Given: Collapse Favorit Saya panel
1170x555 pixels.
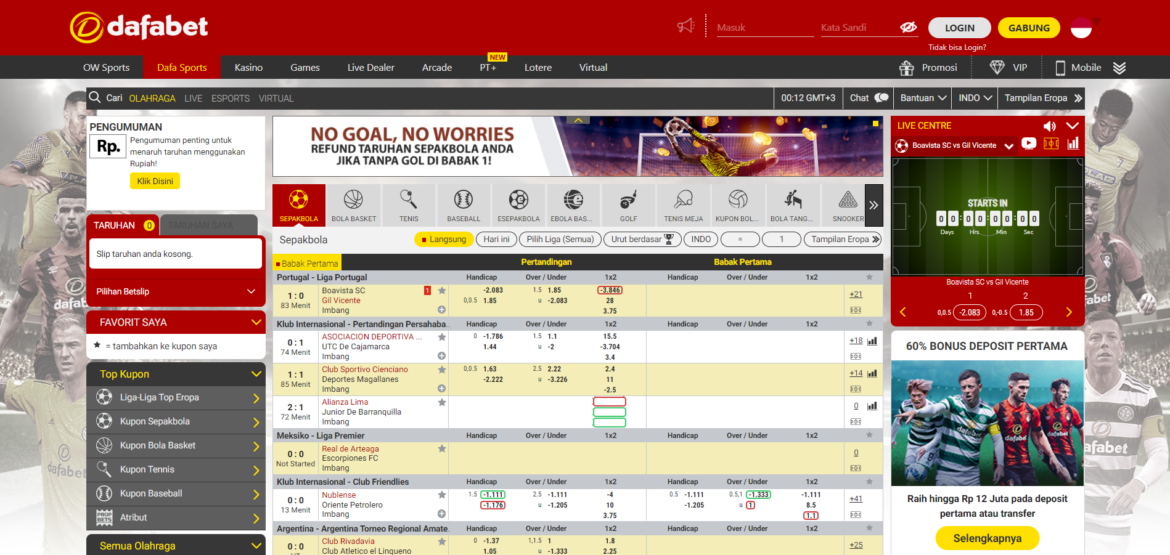Looking at the screenshot, I should point(257,322).
